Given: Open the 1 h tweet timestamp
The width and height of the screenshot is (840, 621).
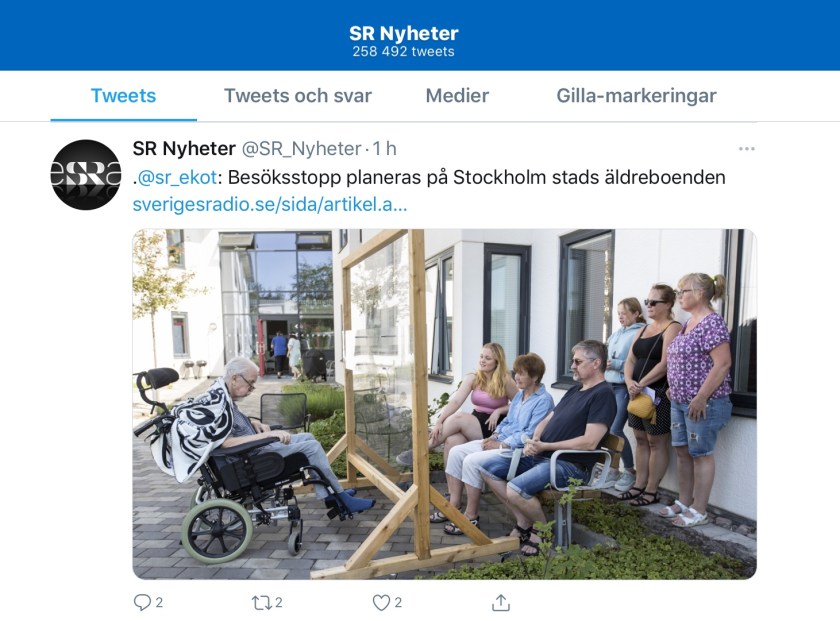Looking at the screenshot, I should 384,148.
